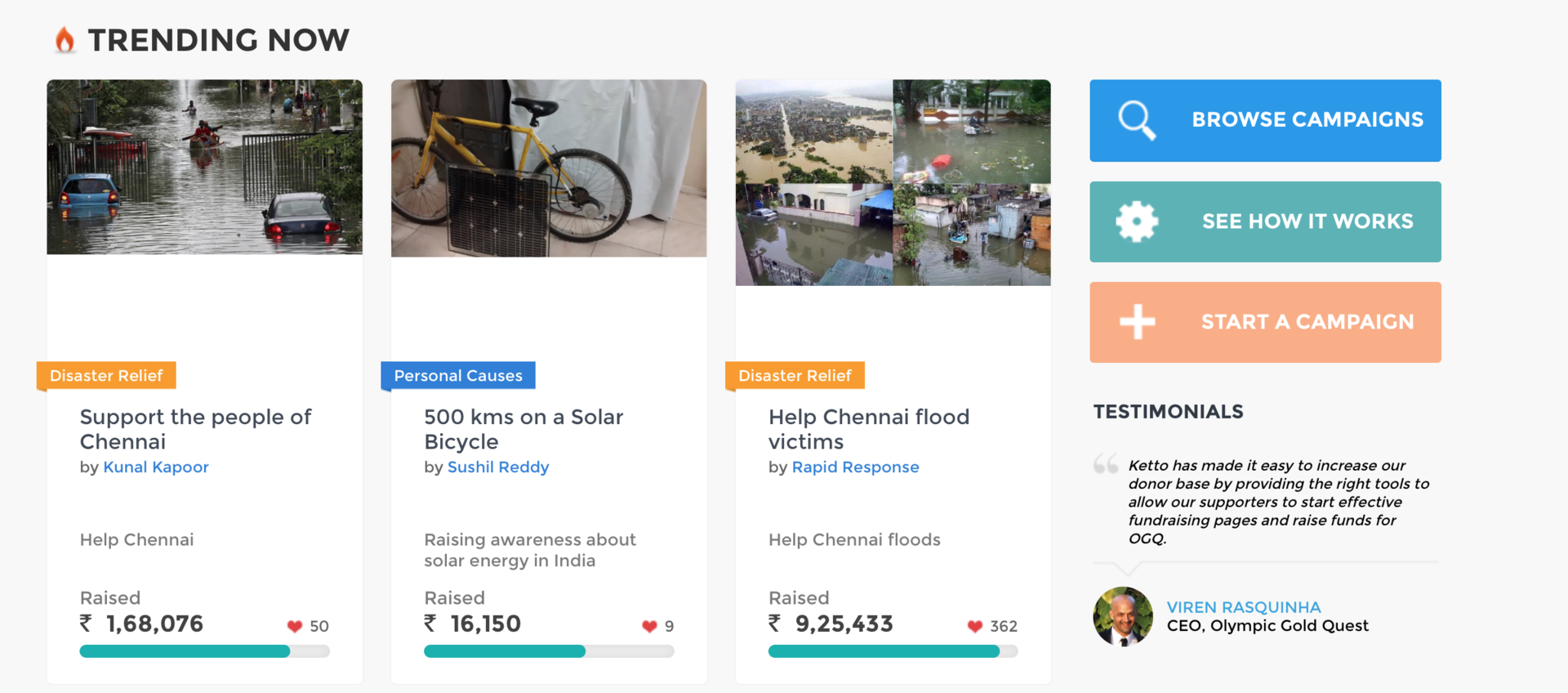This screenshot has width=1568, height=693.
Task: Open campaign creator Kunal Kapoor's profile
Action: click(156, 467)
